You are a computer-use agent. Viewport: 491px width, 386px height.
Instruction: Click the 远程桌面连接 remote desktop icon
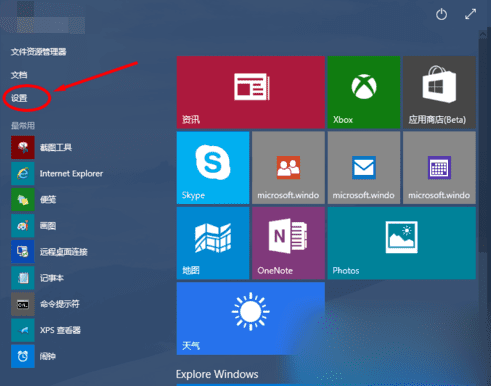(23, 252)
